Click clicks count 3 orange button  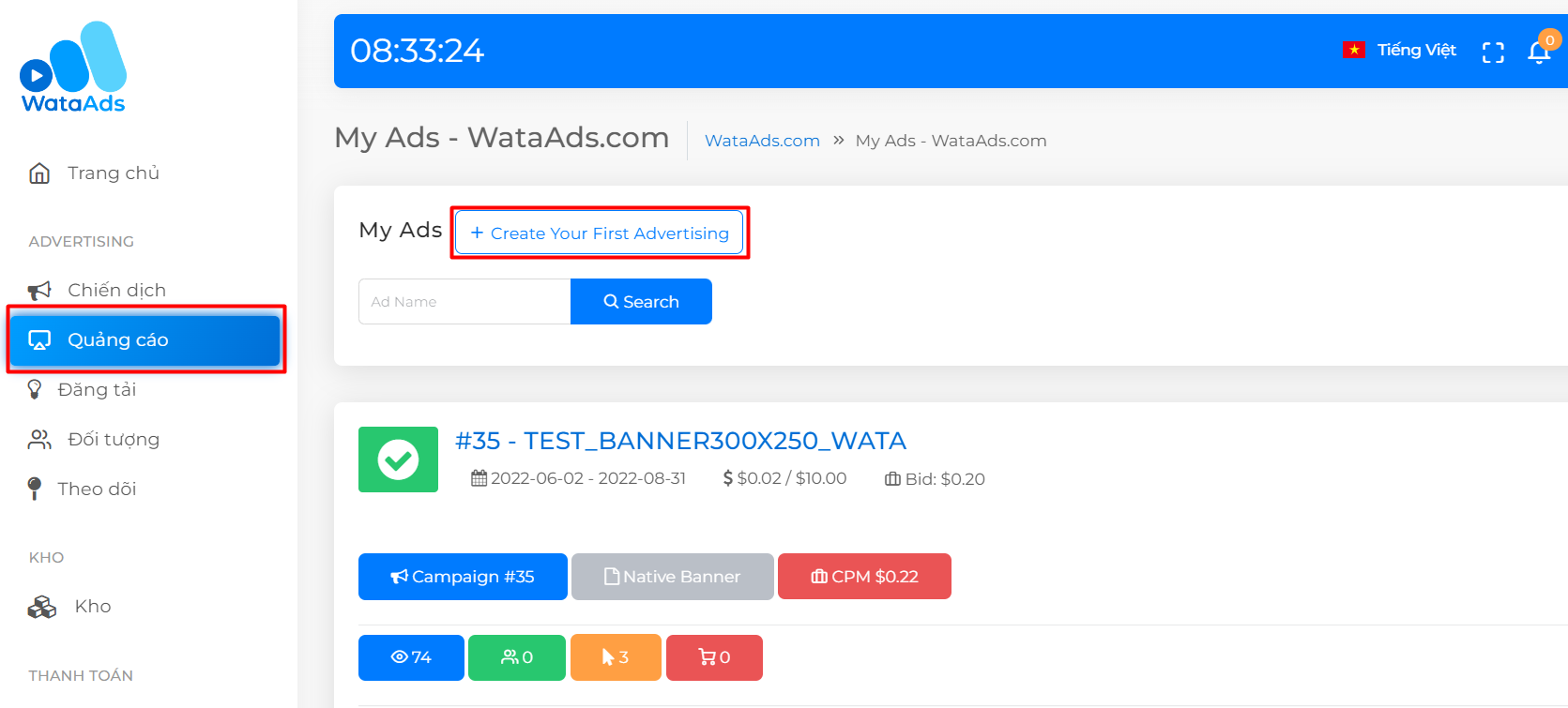616,657
